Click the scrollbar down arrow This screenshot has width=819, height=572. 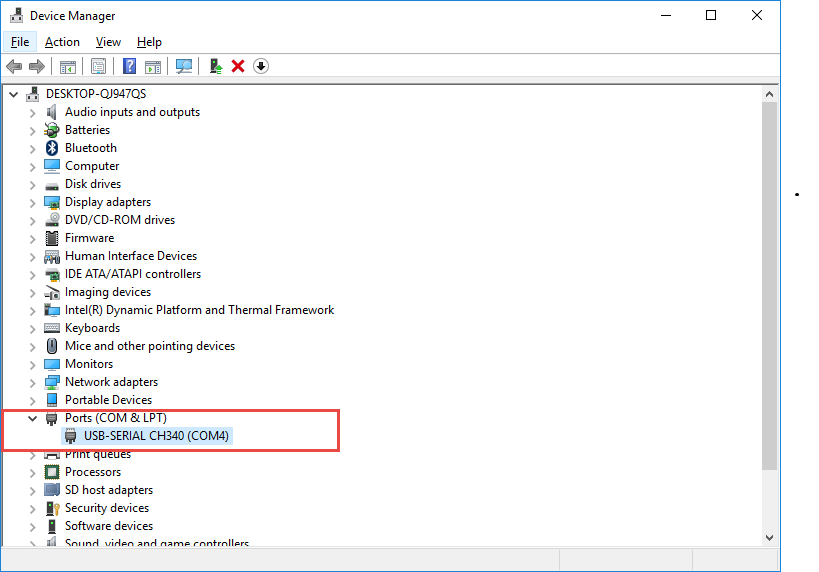click(769, 538)
